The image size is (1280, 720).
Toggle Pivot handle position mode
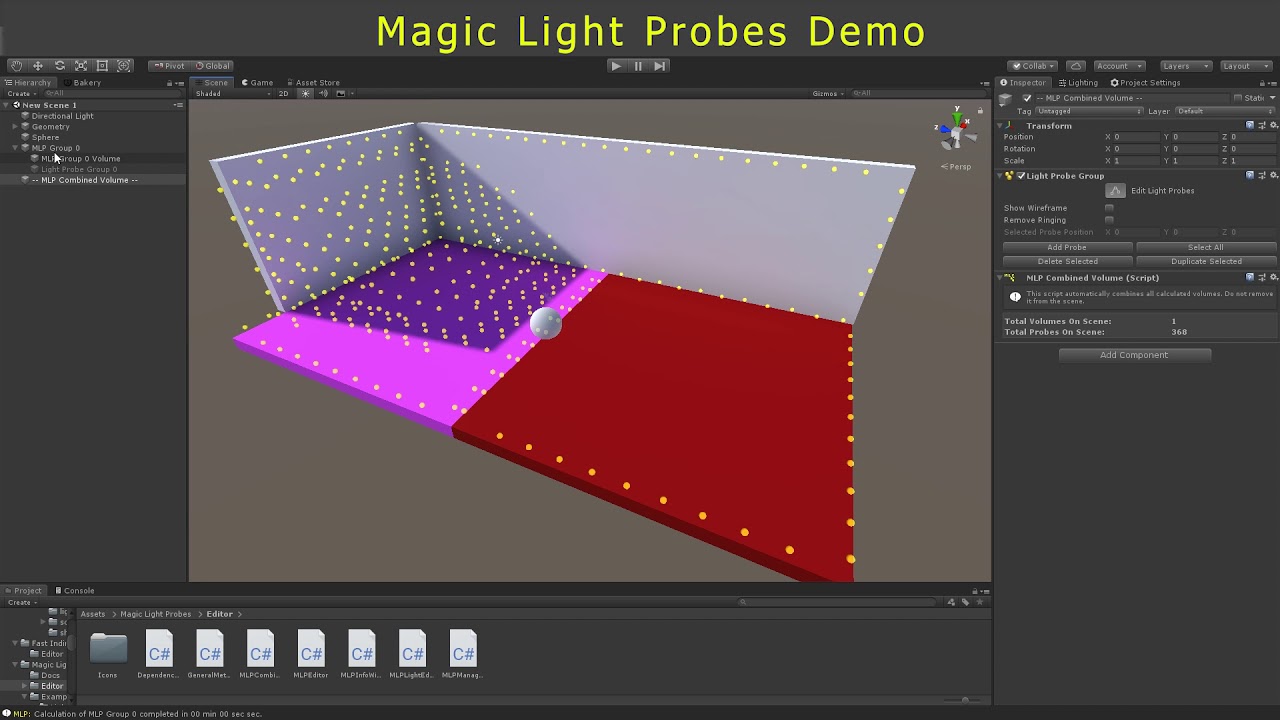click(169, 66)
